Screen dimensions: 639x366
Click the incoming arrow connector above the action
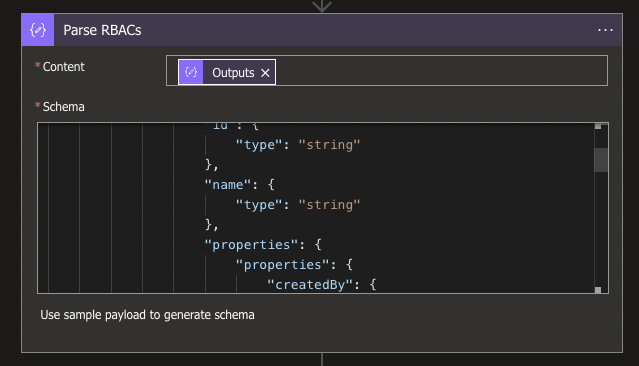[322, 6]
